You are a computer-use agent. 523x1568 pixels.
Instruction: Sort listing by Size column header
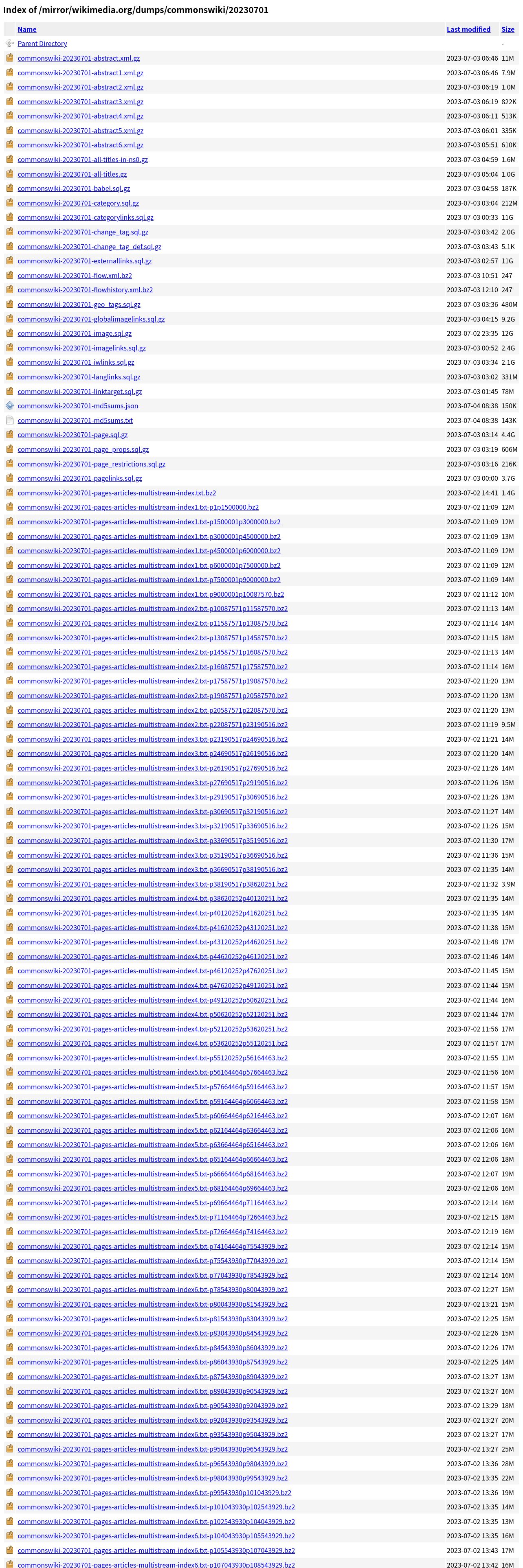[x=508, y=29]
